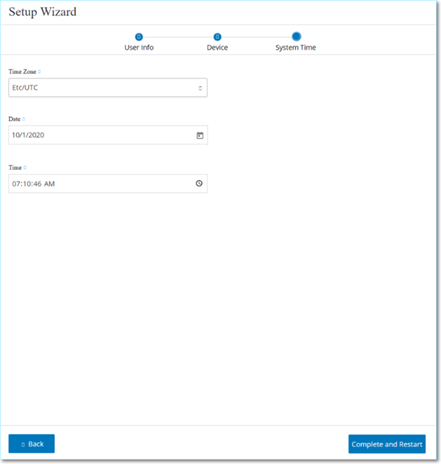441x464 pixels.
Task: Click the AM period in Time field
Action: click(49, 184)
